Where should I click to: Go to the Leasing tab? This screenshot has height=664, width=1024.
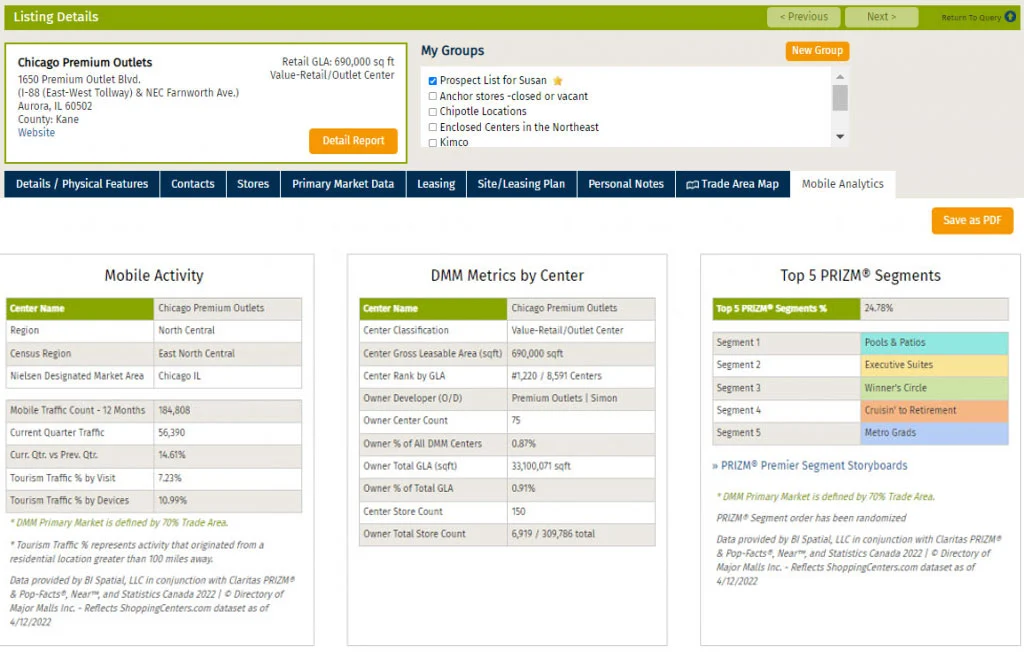(436, 184)
